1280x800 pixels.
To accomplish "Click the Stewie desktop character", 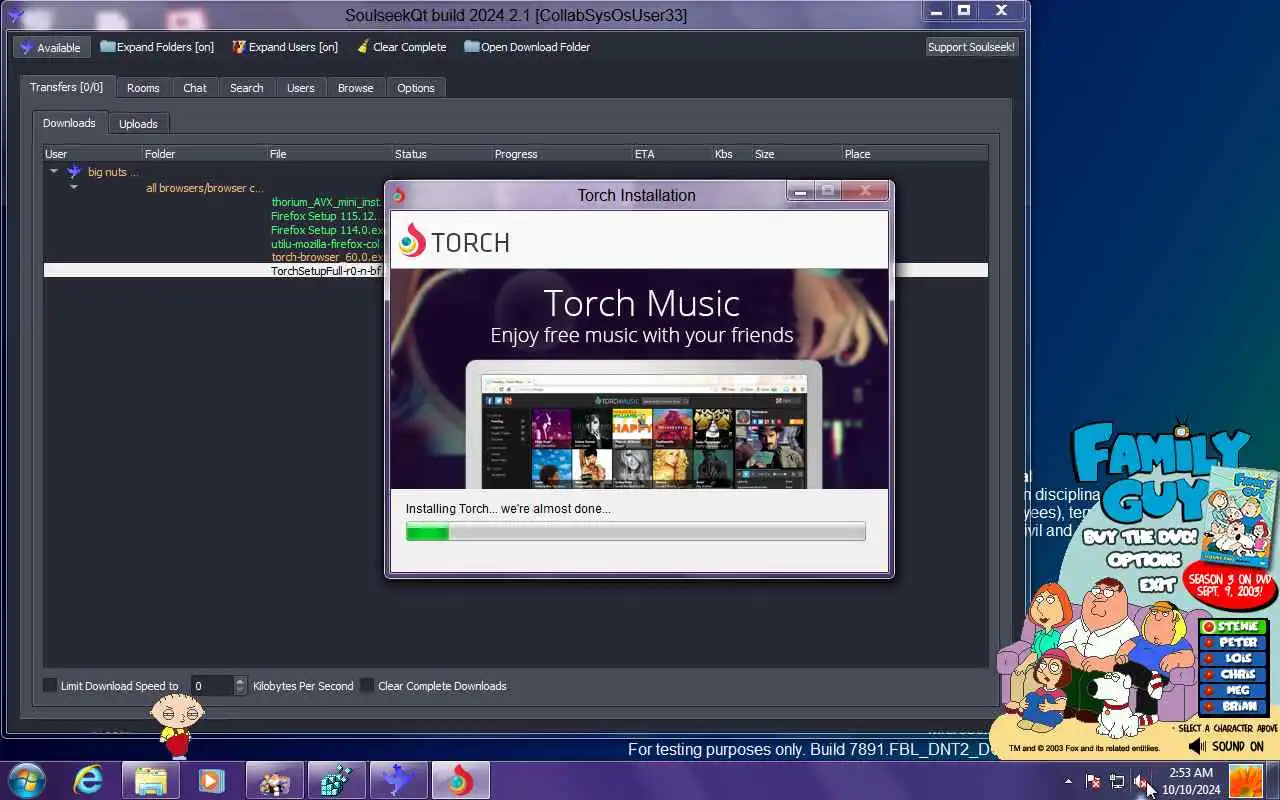I will [x=178, y=725].
